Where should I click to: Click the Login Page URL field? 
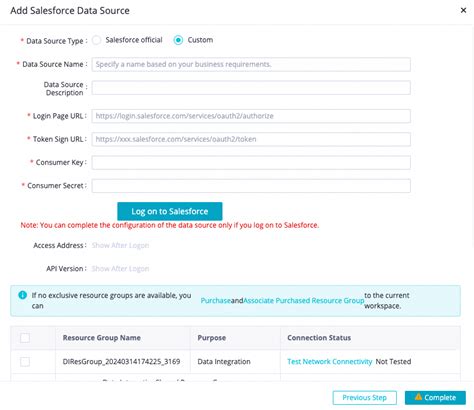pyautogui.click(x=251, y=116)
